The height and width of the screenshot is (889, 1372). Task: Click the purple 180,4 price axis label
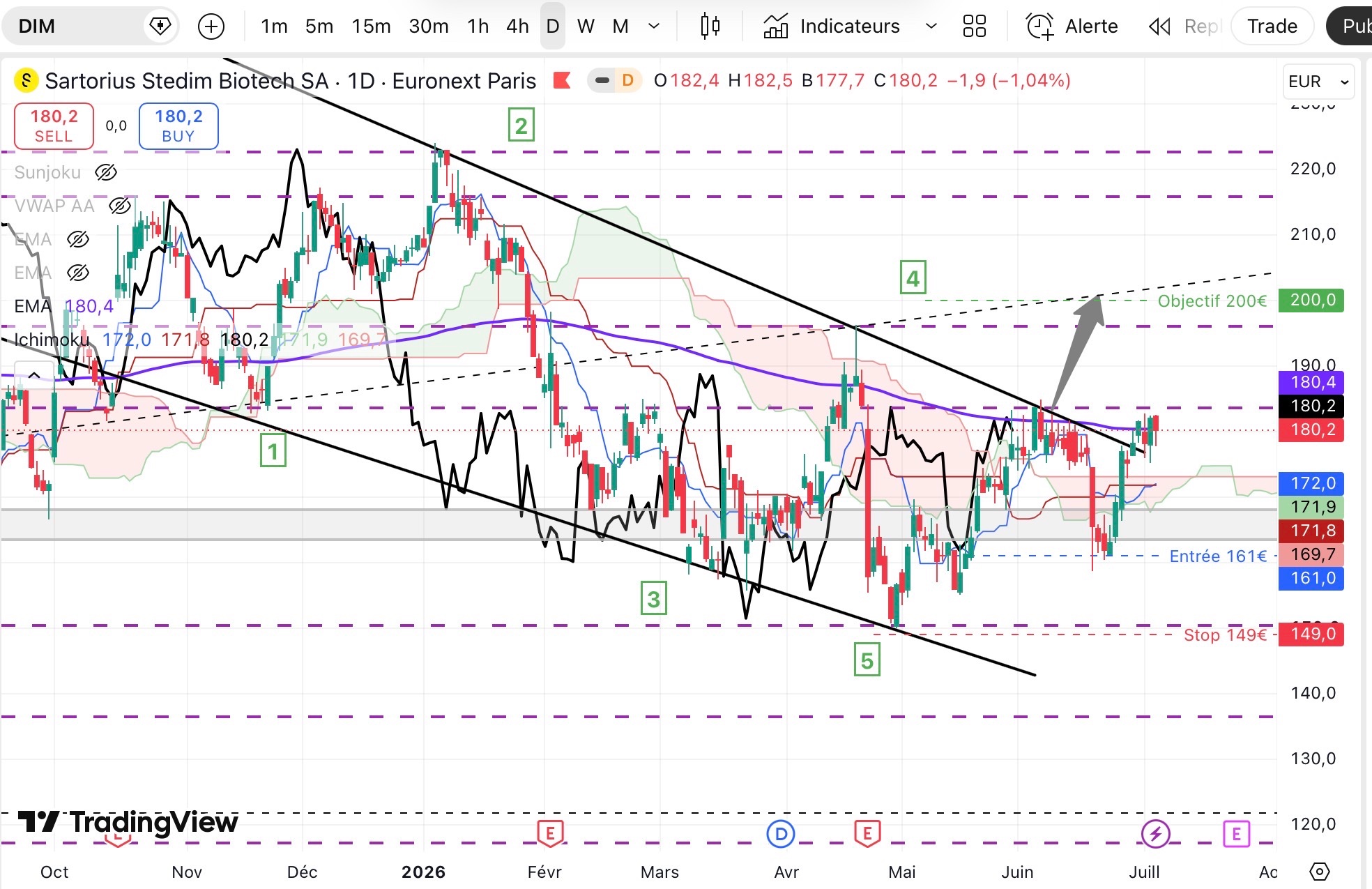pos(1311,382)
